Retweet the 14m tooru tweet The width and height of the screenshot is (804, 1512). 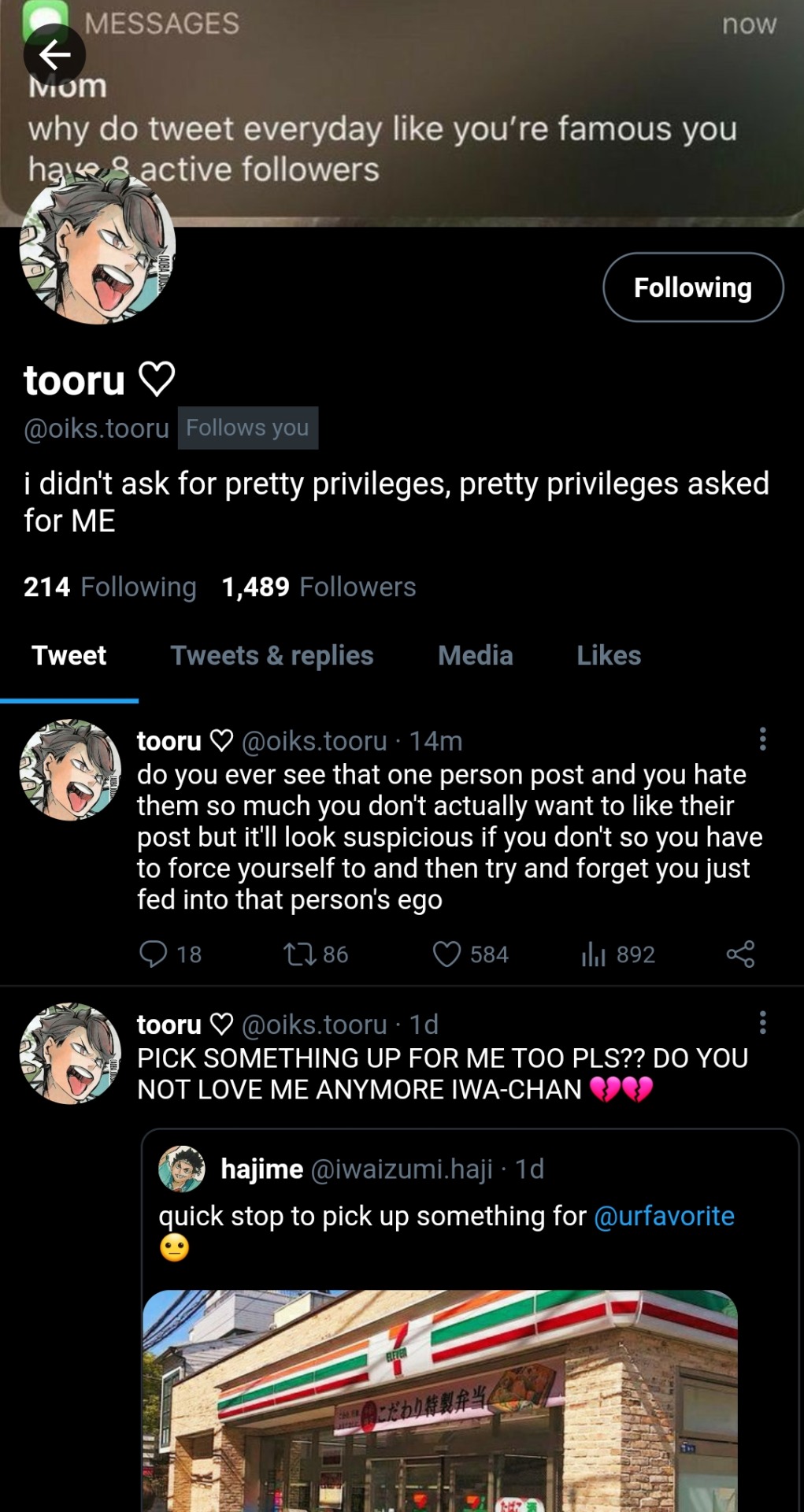pos(299,954)
